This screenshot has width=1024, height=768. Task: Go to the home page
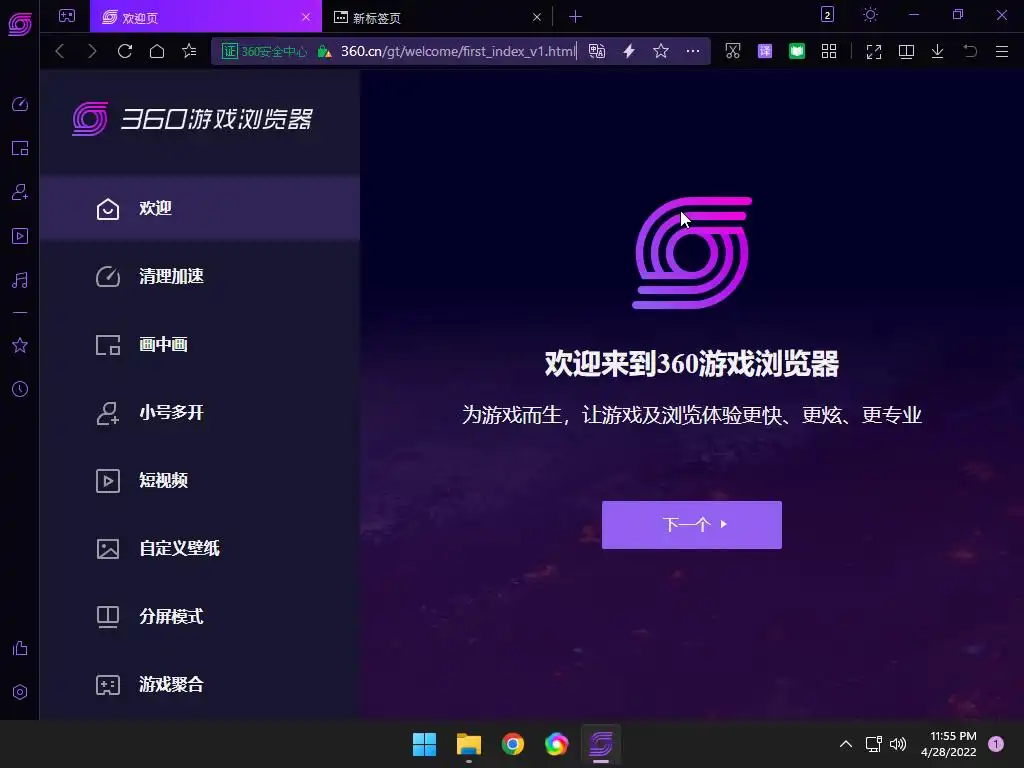coord(157,51)
